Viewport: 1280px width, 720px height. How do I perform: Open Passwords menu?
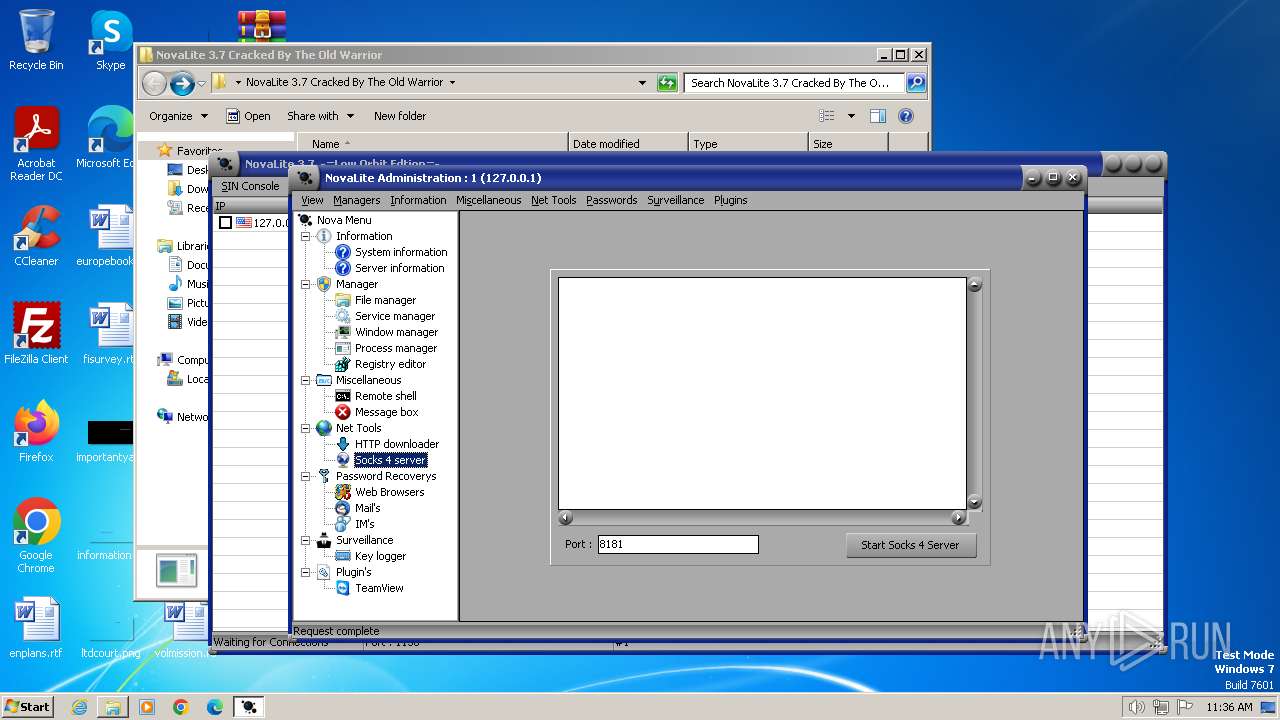tap(611, 200)
